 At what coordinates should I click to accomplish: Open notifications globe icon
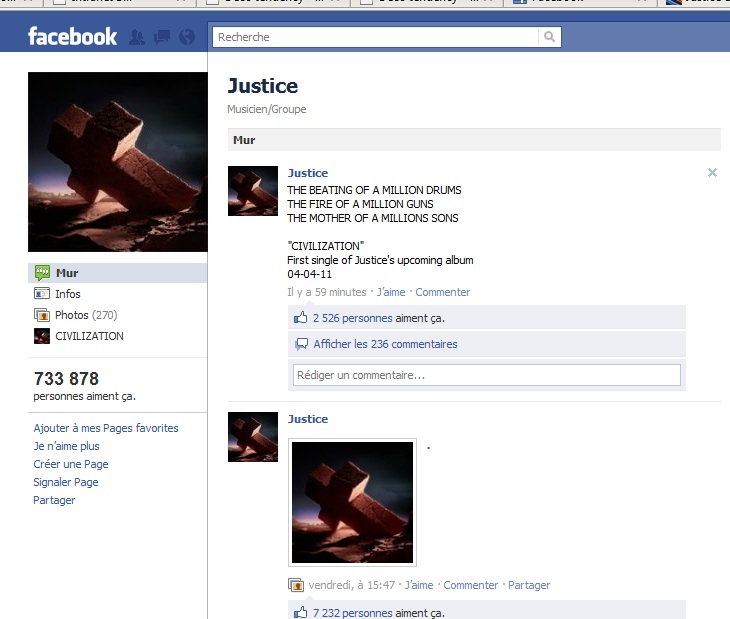click(x=187, y=37)
